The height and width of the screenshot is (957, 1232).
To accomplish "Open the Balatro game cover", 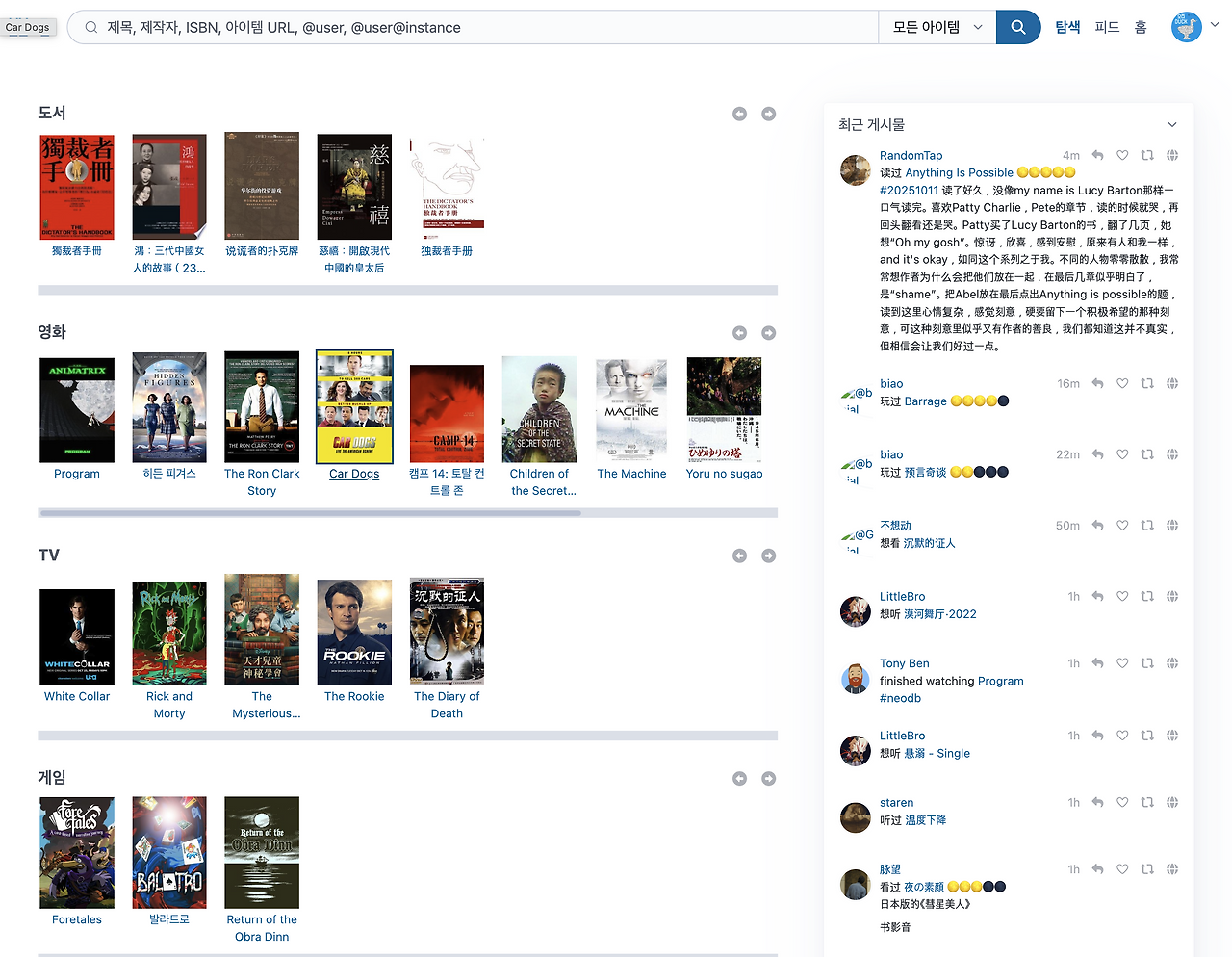I will point(169,853).
